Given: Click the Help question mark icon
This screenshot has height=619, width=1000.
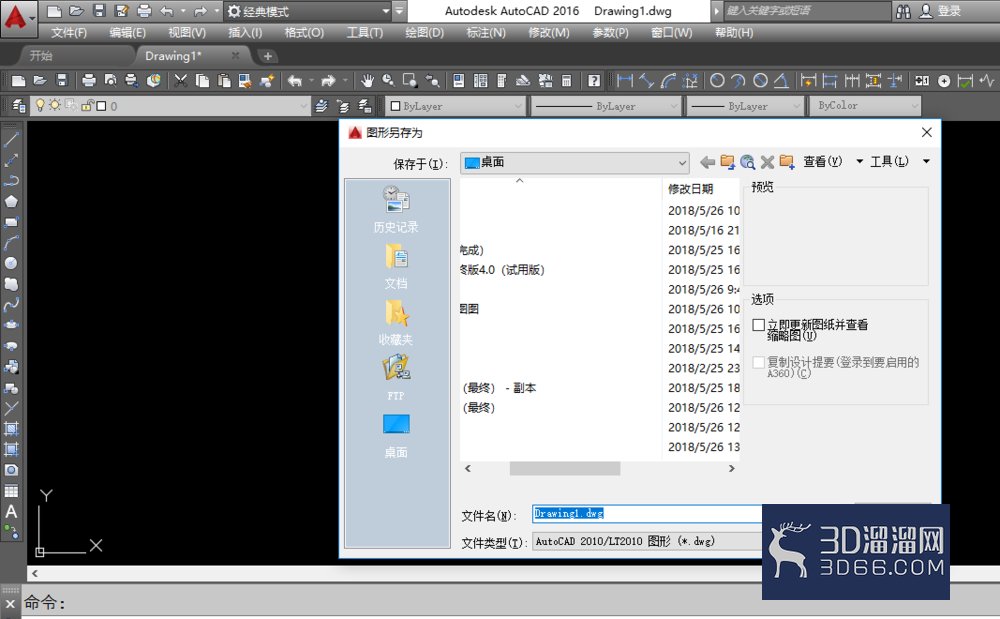Looking at the screenshot, I should pyautogui.click(x=594, y=81).
